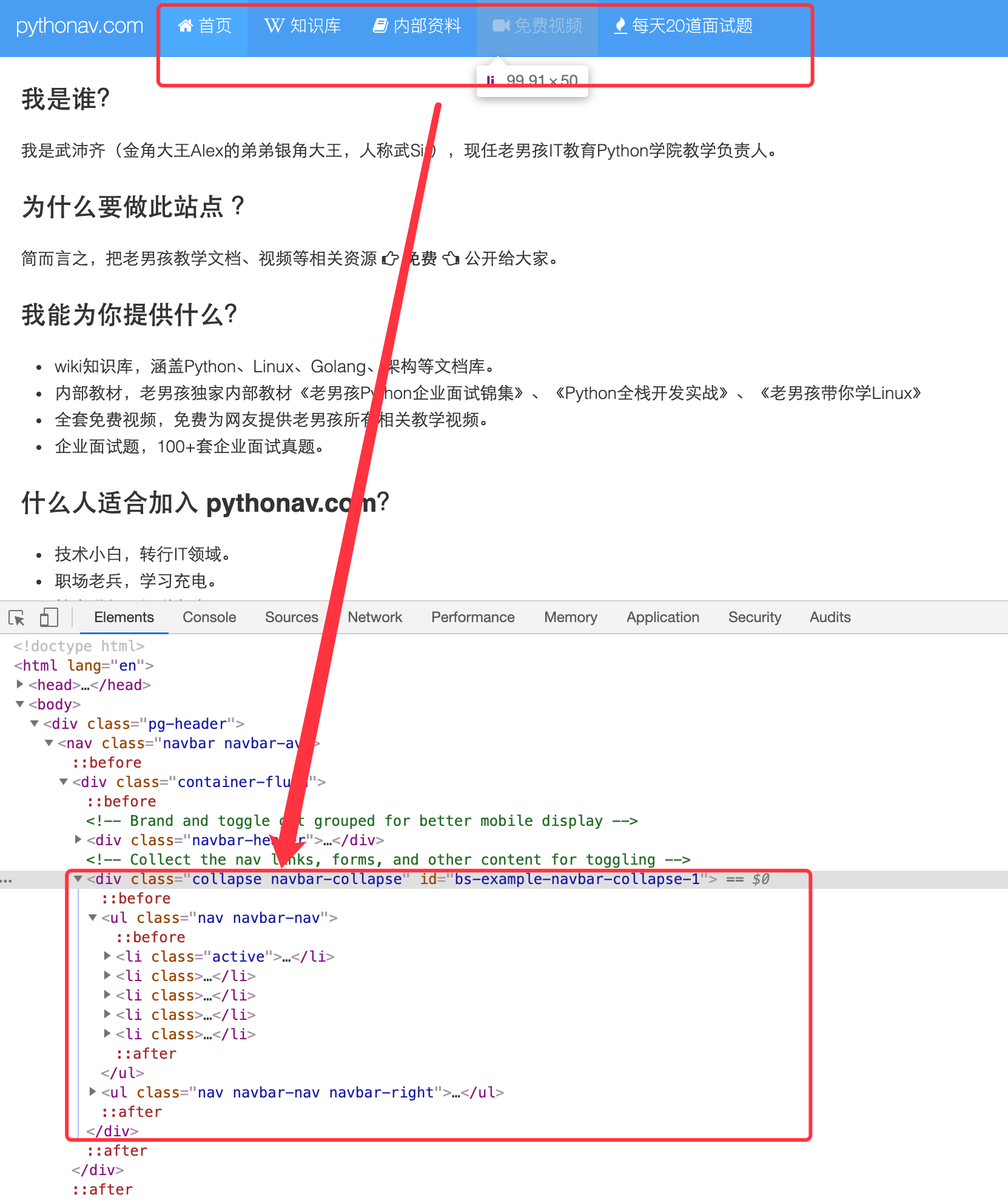
Task: Switch to the Console tab
Action: pos(209,617)
